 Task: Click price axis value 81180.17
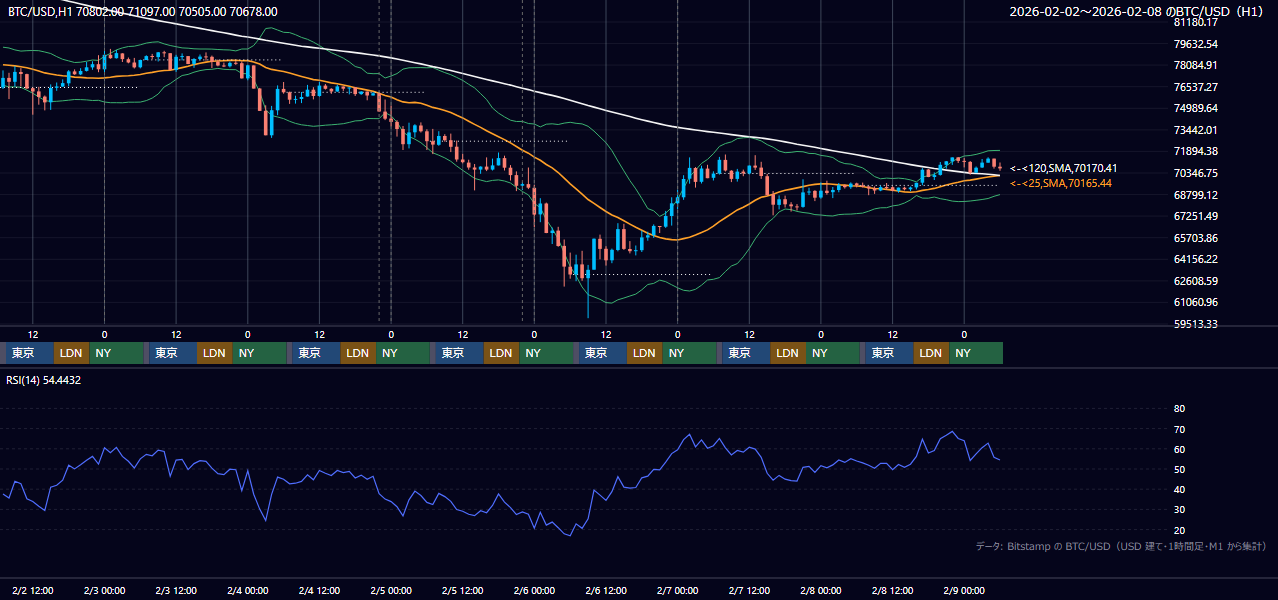click(x=1195, y=22)
